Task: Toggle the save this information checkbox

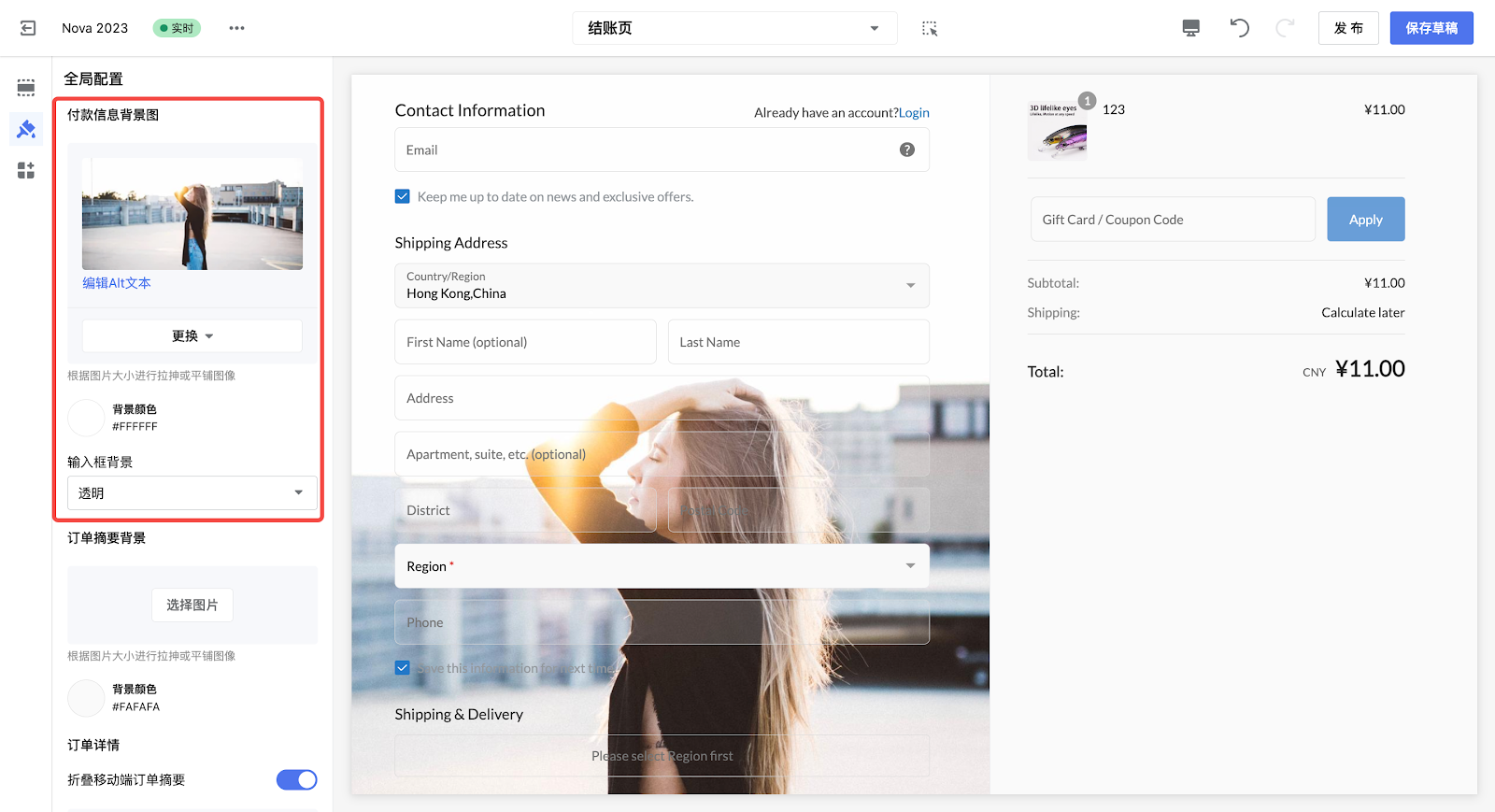Action: (x=403, y=668)
